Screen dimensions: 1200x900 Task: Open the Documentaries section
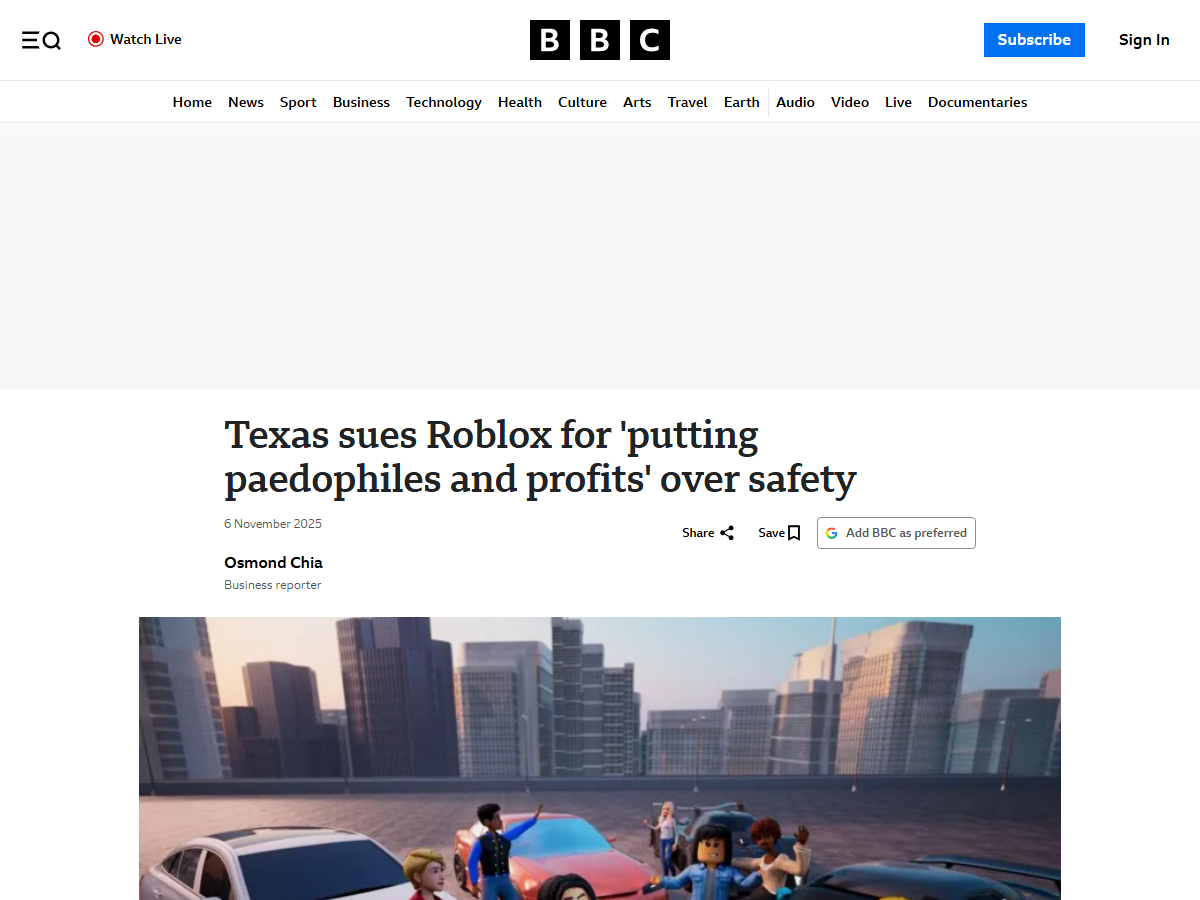point(977,102)
